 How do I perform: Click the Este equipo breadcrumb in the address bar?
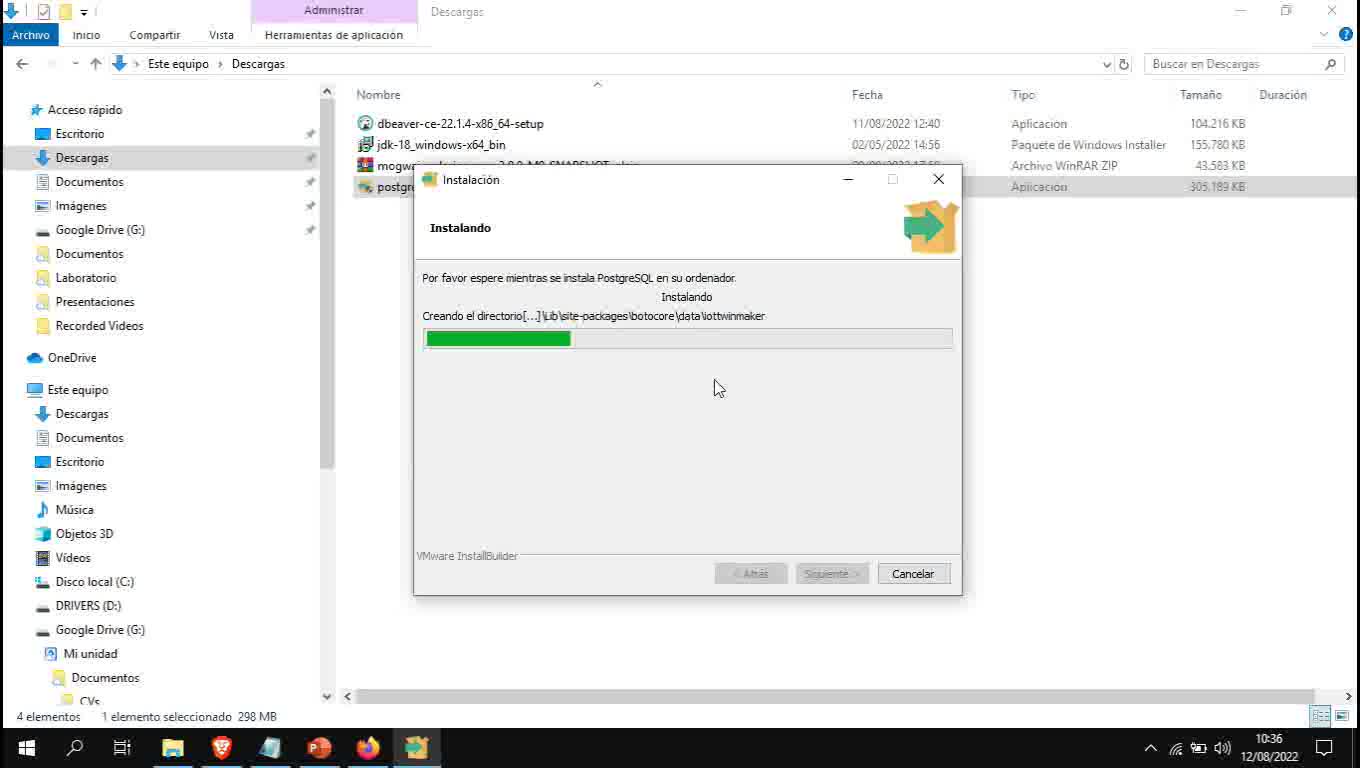[x=178, y=64]
